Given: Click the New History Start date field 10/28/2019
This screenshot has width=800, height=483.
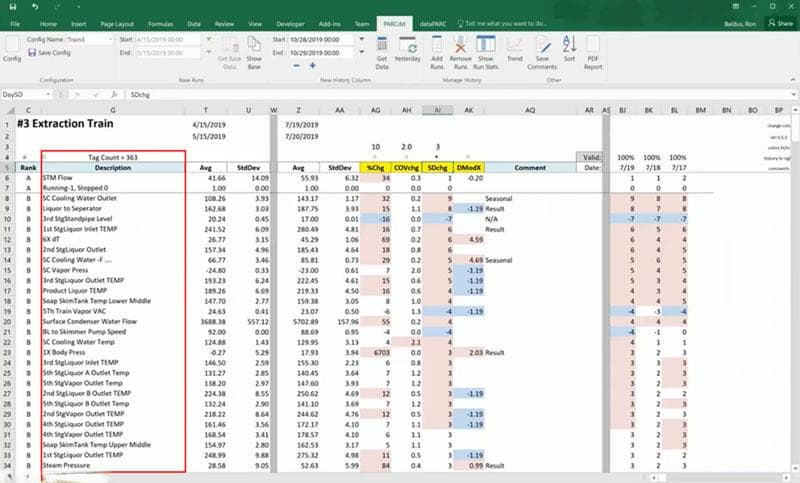Looking at the screenshot, I should click(321, 39).
